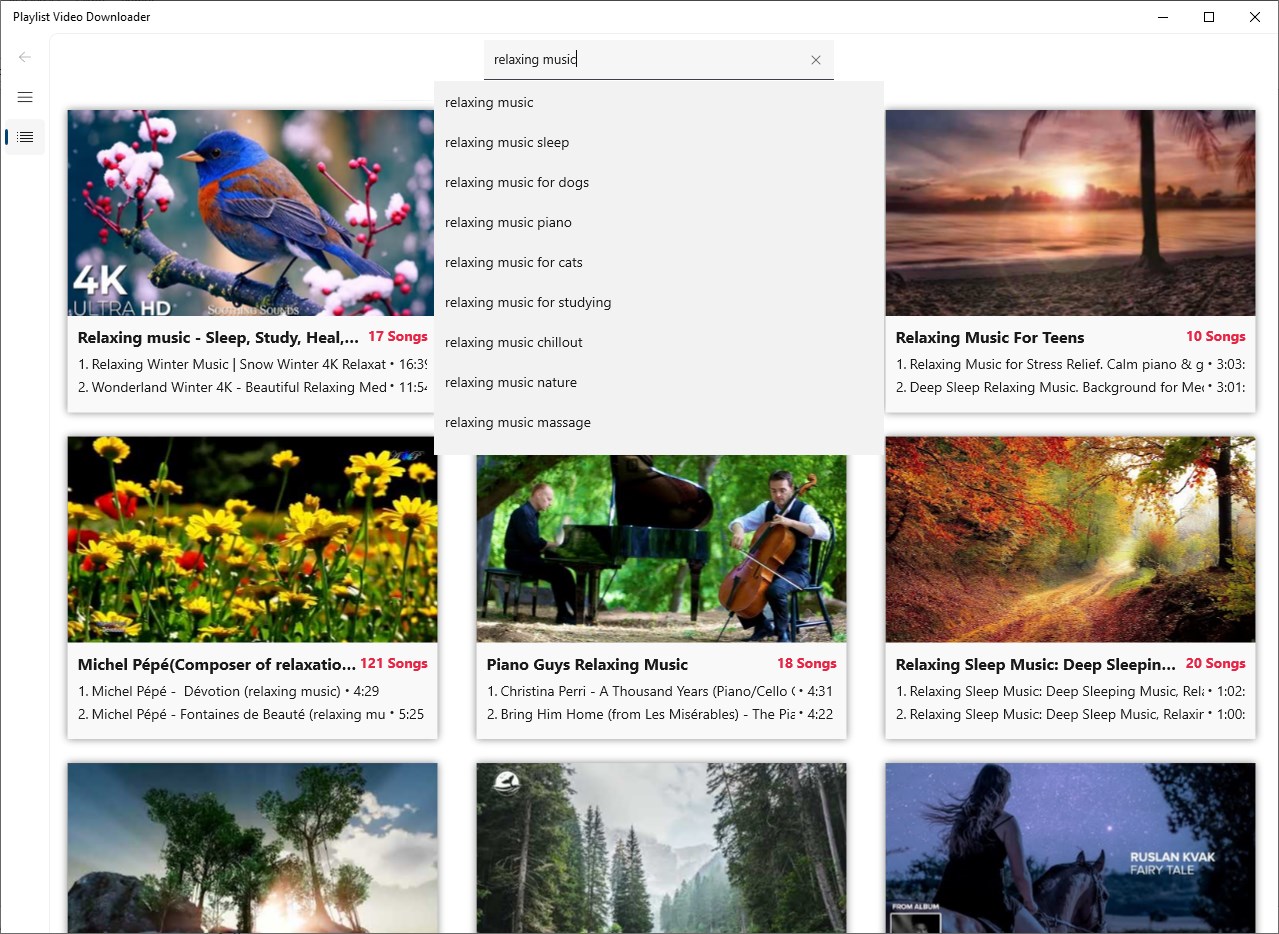This screenshot has width=1279, height=934.
Task: Select track 'Bring Him Home (from Les Misérables)'
Action: 662,714
